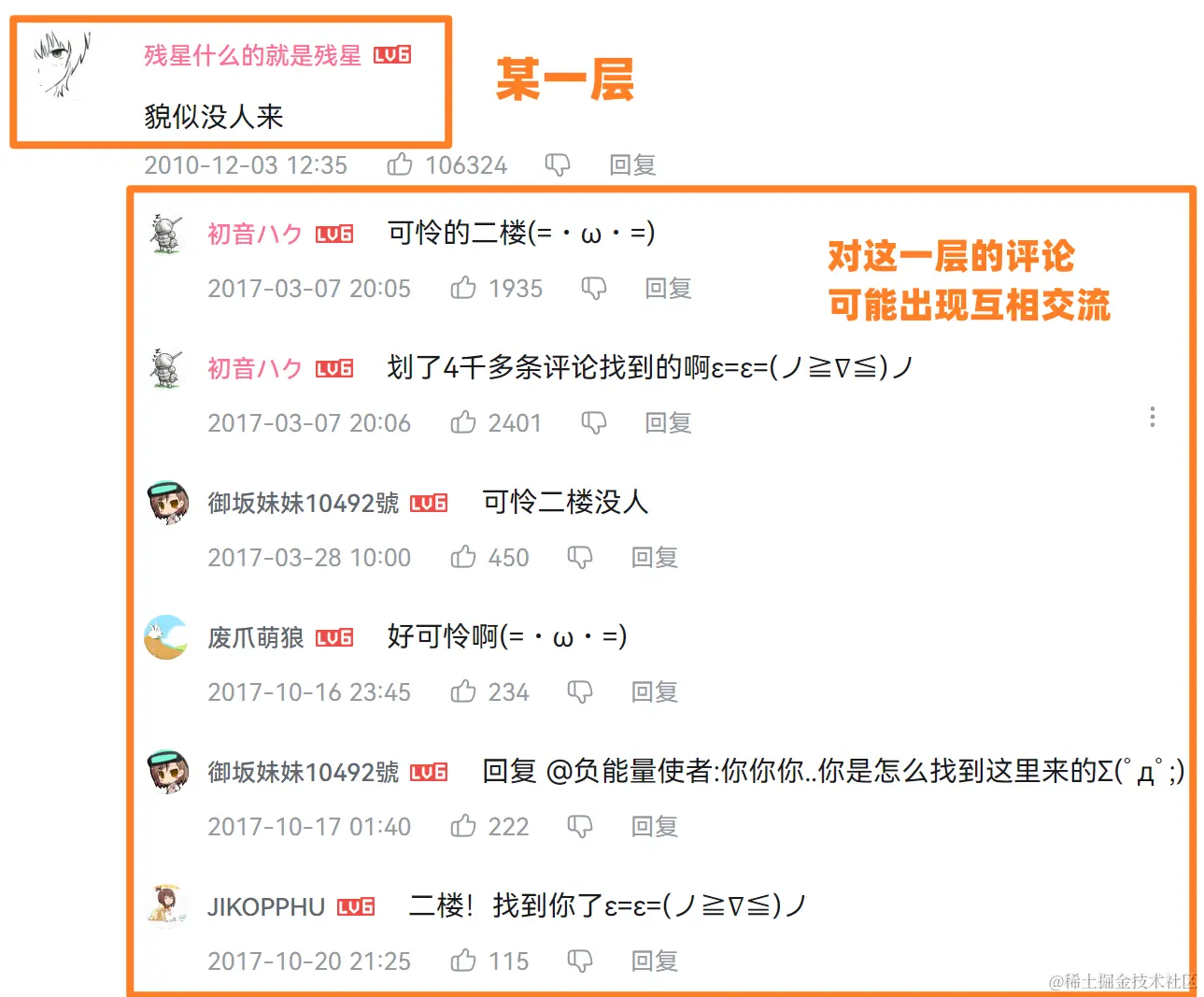The image size is (1204, 997).
Task: Click the LV6 badge beside JIKOPPHU
Action: 356,906
